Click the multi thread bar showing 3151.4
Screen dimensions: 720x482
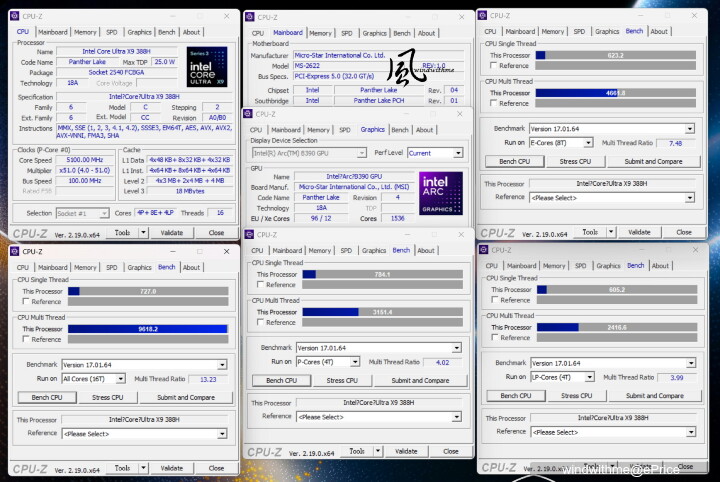tap(382, 312)
